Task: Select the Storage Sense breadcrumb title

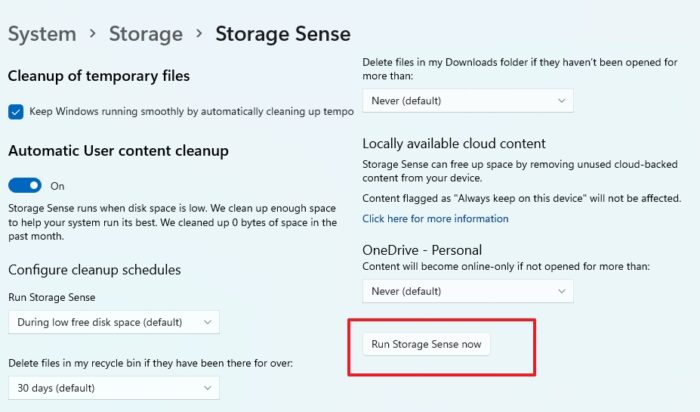Action: (283, 34)
